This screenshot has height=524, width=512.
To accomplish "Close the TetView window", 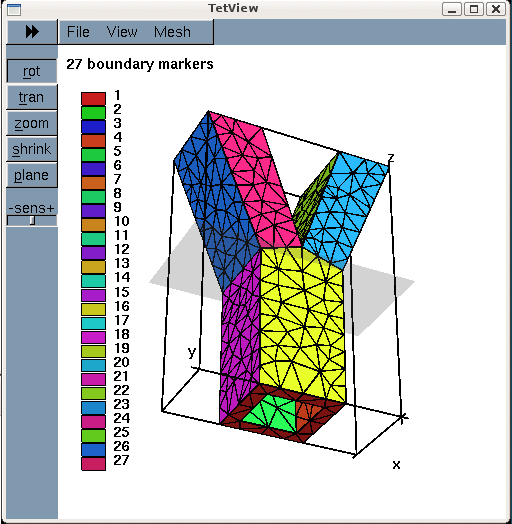I will (x=496, y=9).
